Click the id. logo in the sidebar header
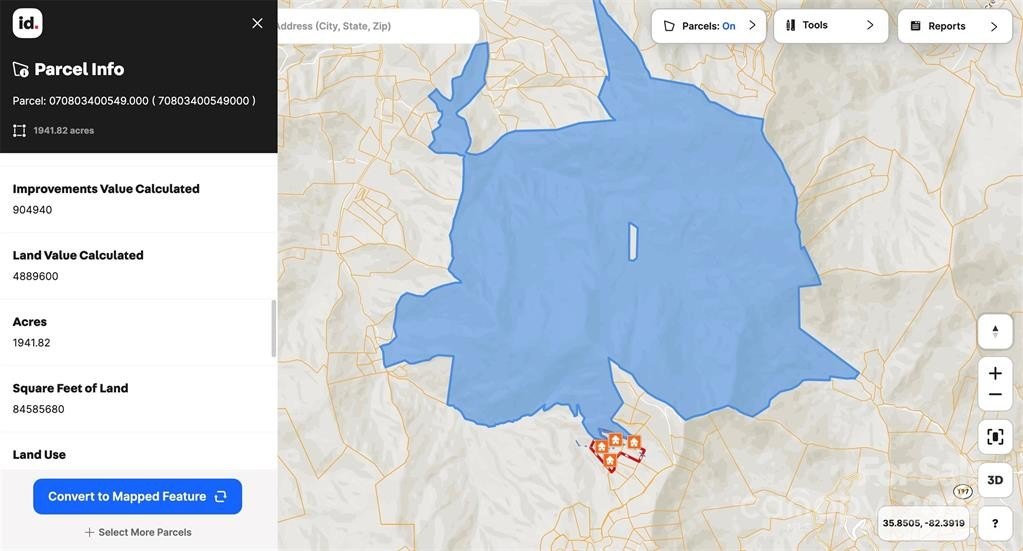This screenshot has height=551, width=1023. coord(27,23)
